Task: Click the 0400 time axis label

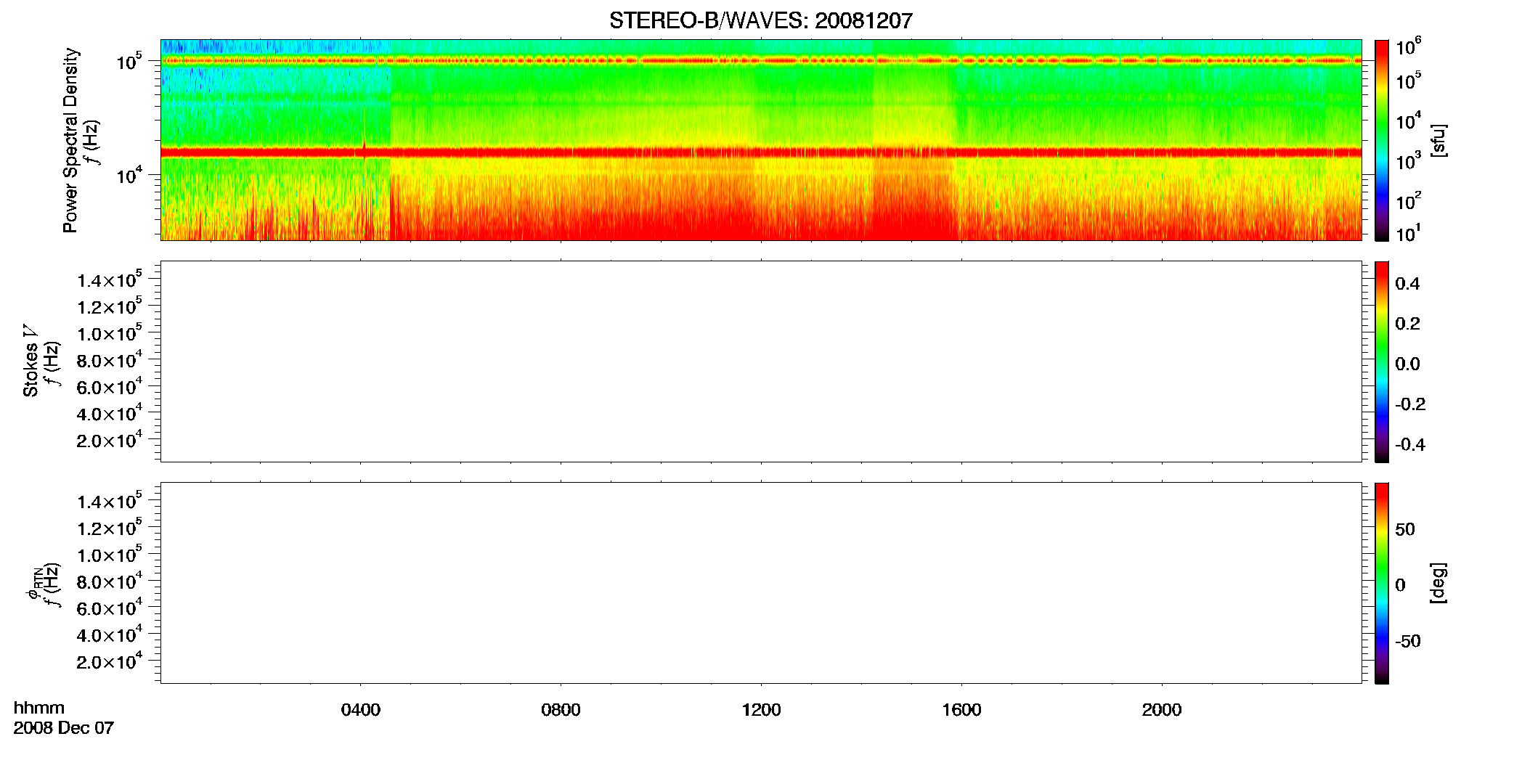Action: pyautogui.click(x=361, y=710)
